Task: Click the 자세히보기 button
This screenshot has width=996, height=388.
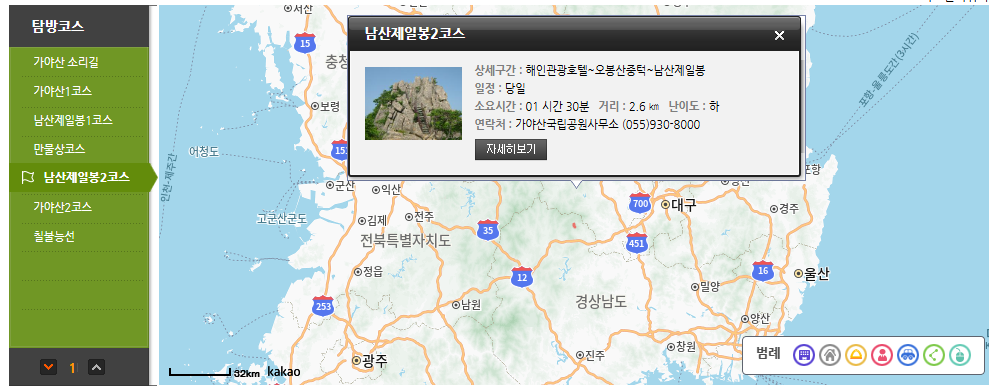Action: (511, 150)
